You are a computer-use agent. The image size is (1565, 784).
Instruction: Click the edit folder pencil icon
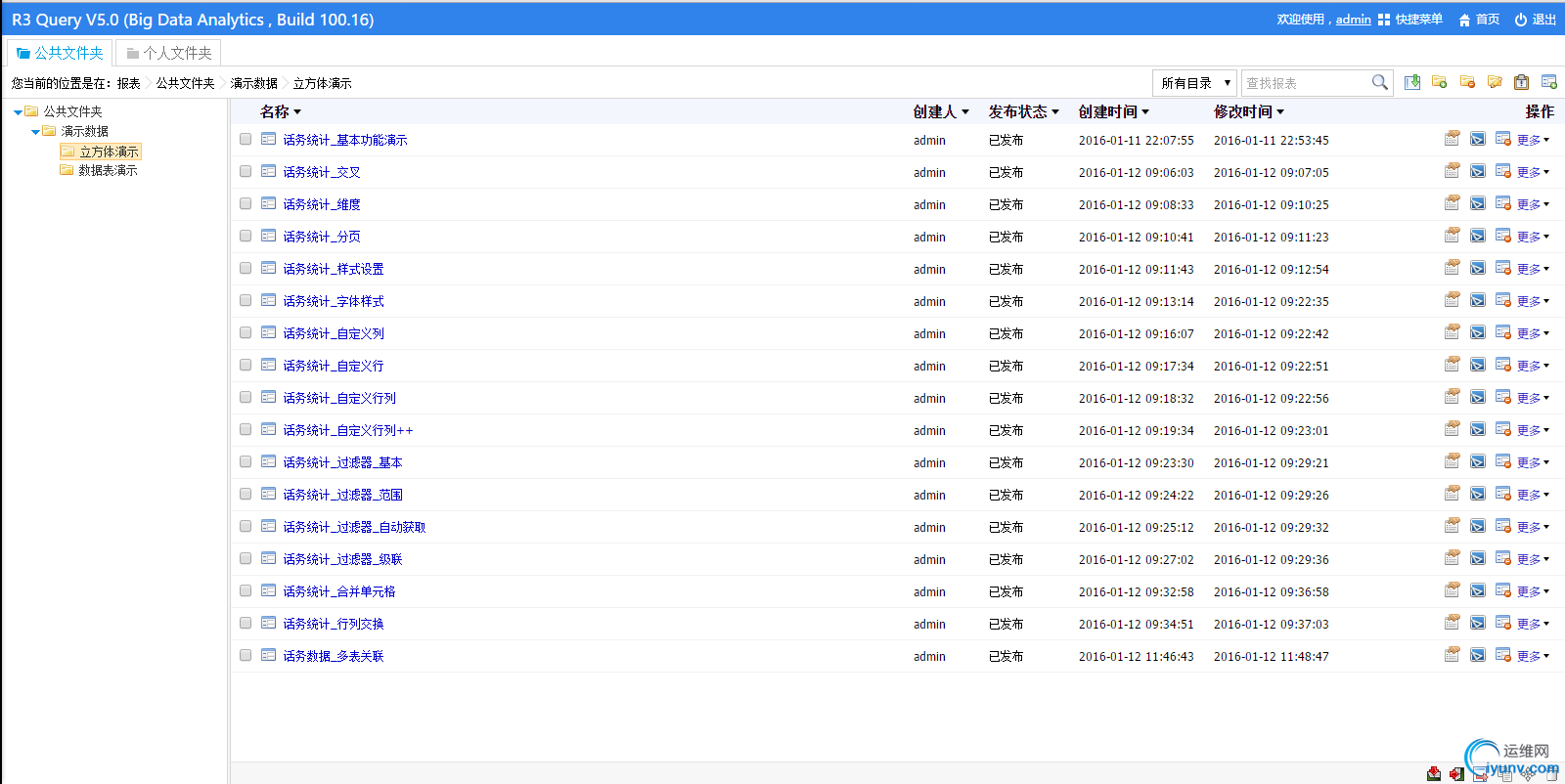[x=1495, y=82]
